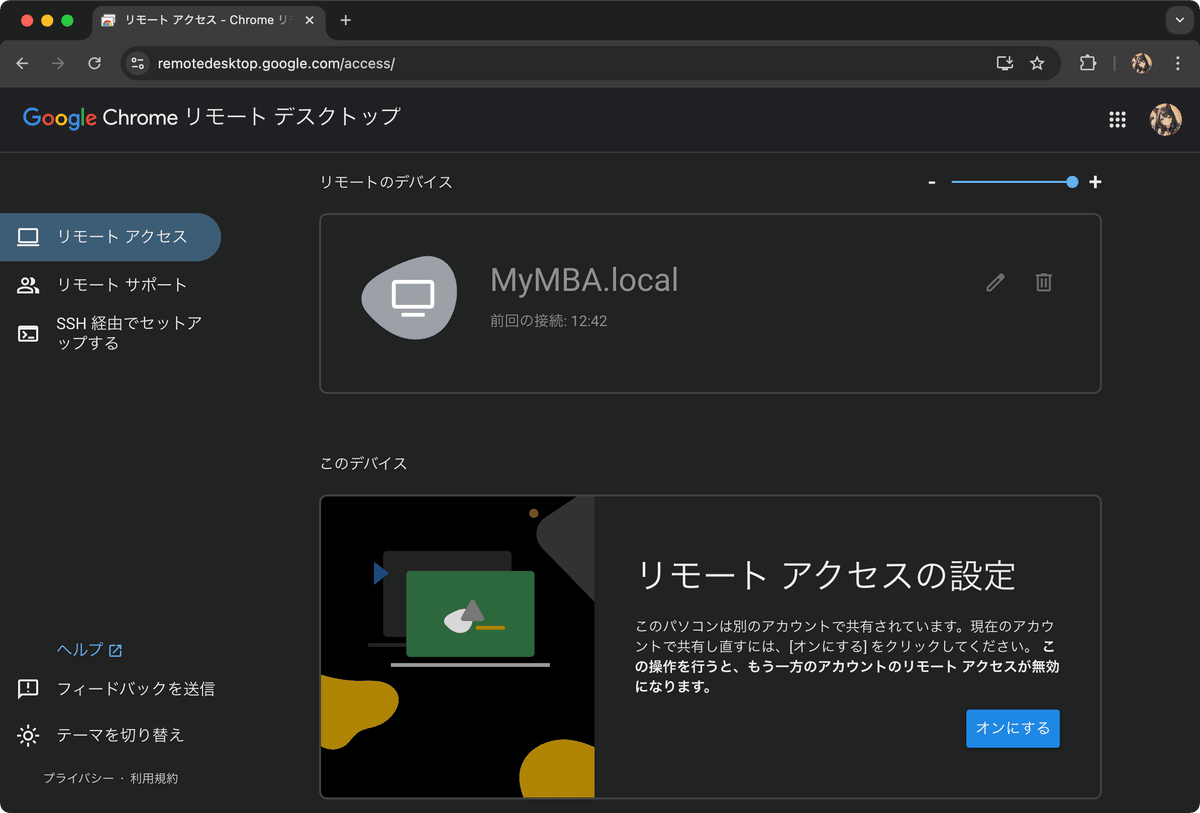Reload the page with refresh icon
This screenshot has height=813, width=1200.
[94, 63]
